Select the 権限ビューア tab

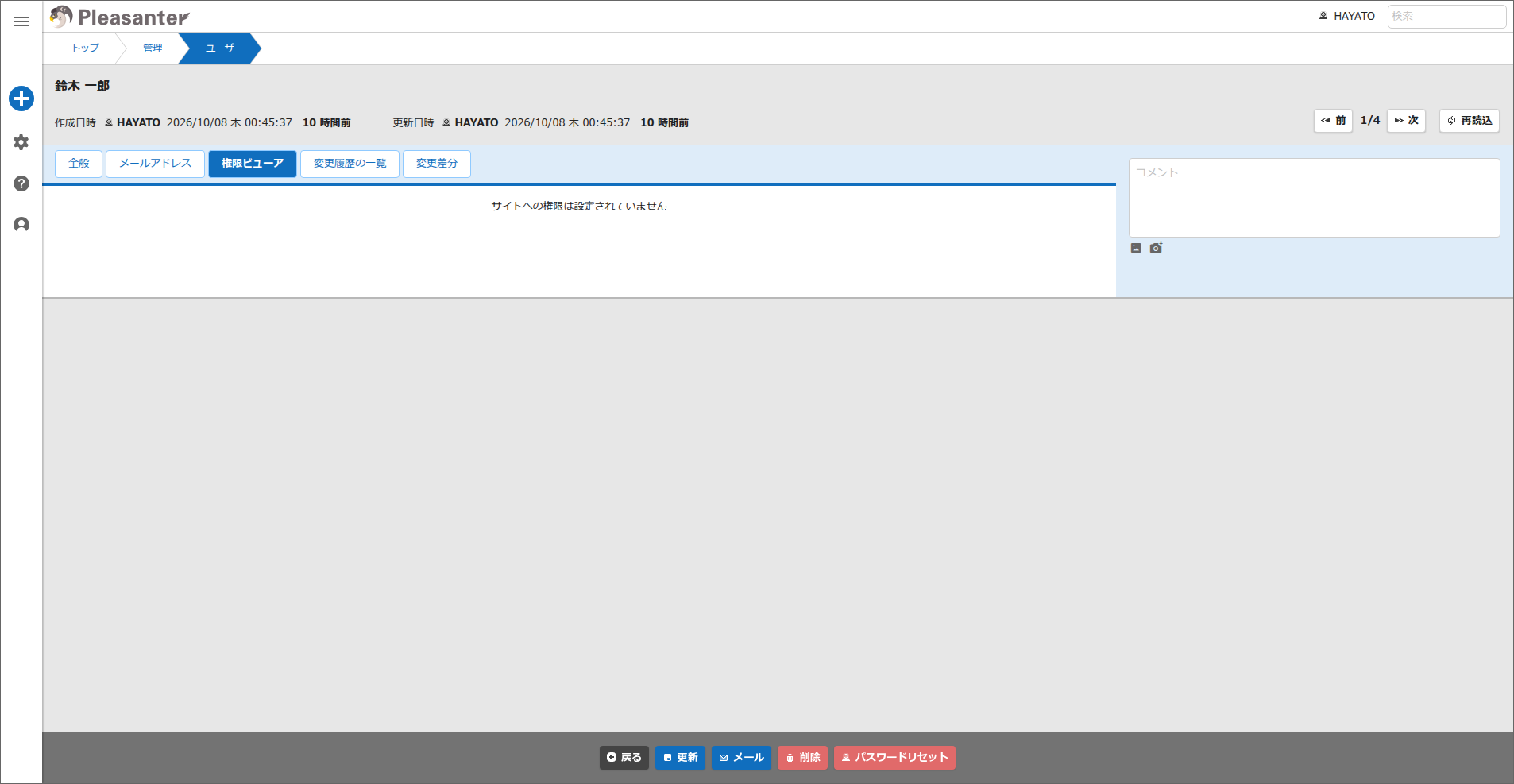pyautogui.click(x=253, y=164)
